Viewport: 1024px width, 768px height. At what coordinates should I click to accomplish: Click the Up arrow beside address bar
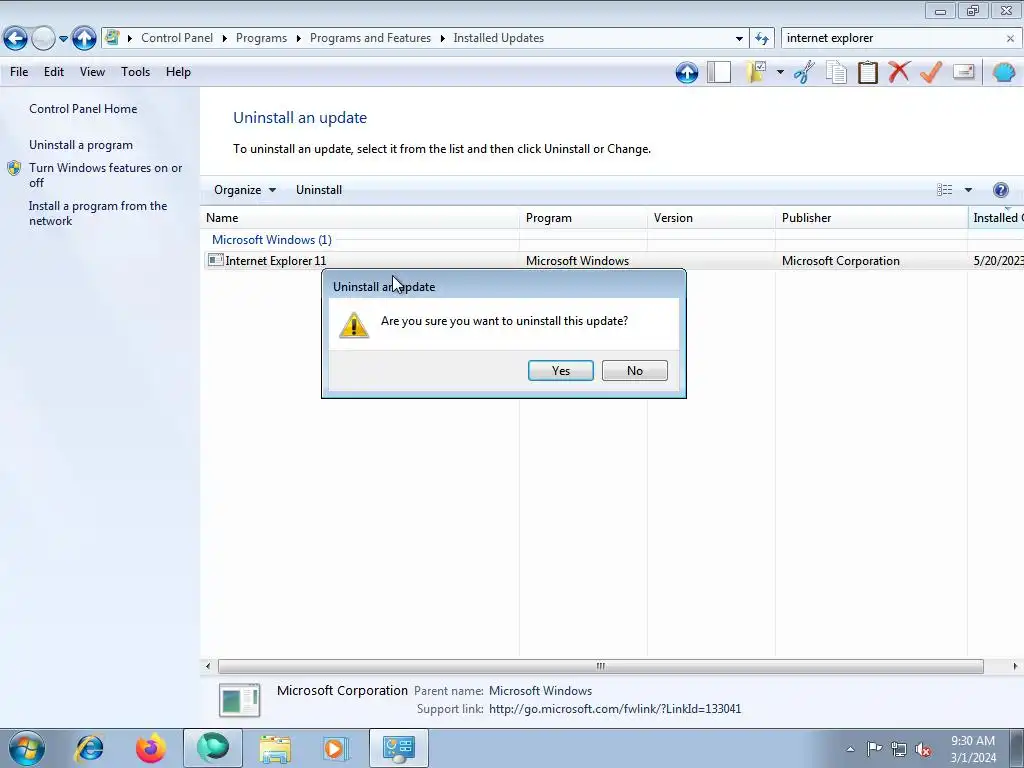(84, 39)
